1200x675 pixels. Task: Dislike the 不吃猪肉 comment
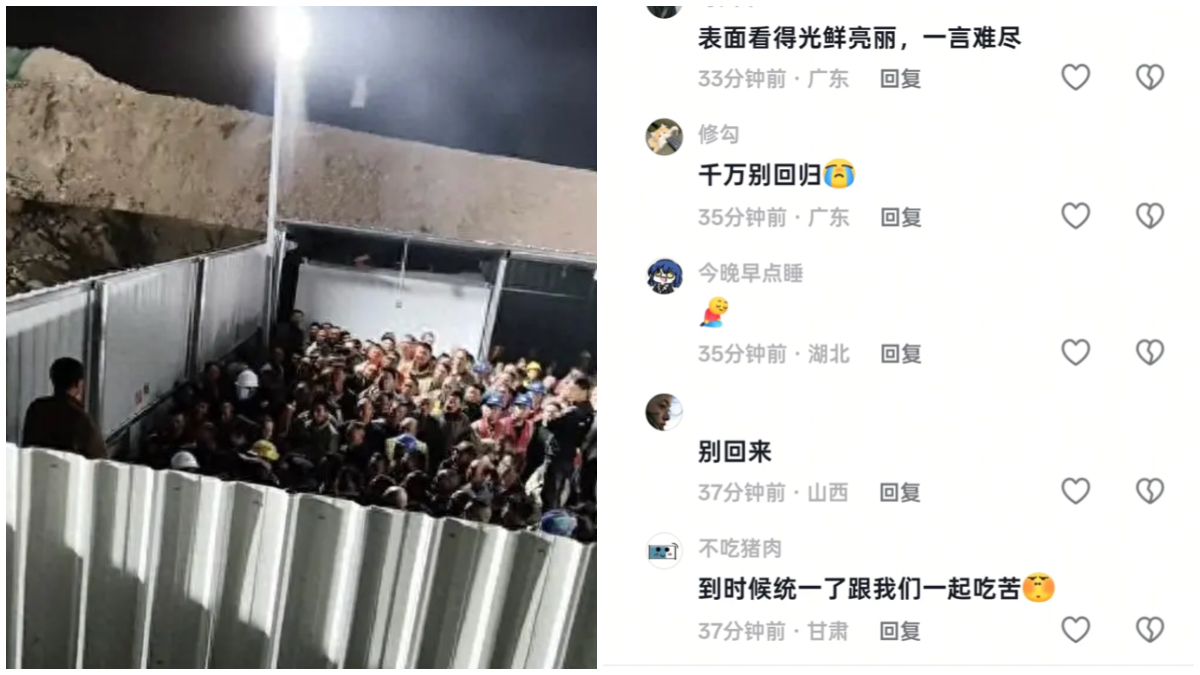1150,629
